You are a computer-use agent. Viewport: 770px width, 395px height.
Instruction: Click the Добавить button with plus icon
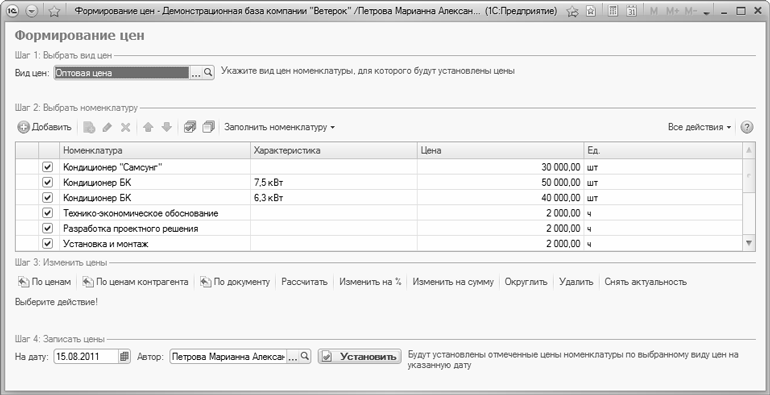[x=45, y=127]
